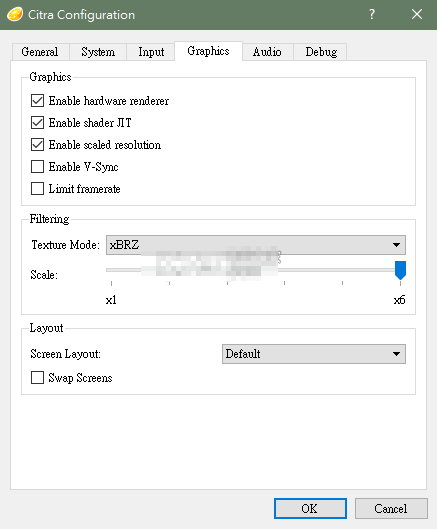Click the Citra logo icon in title bar

(15, 15)
